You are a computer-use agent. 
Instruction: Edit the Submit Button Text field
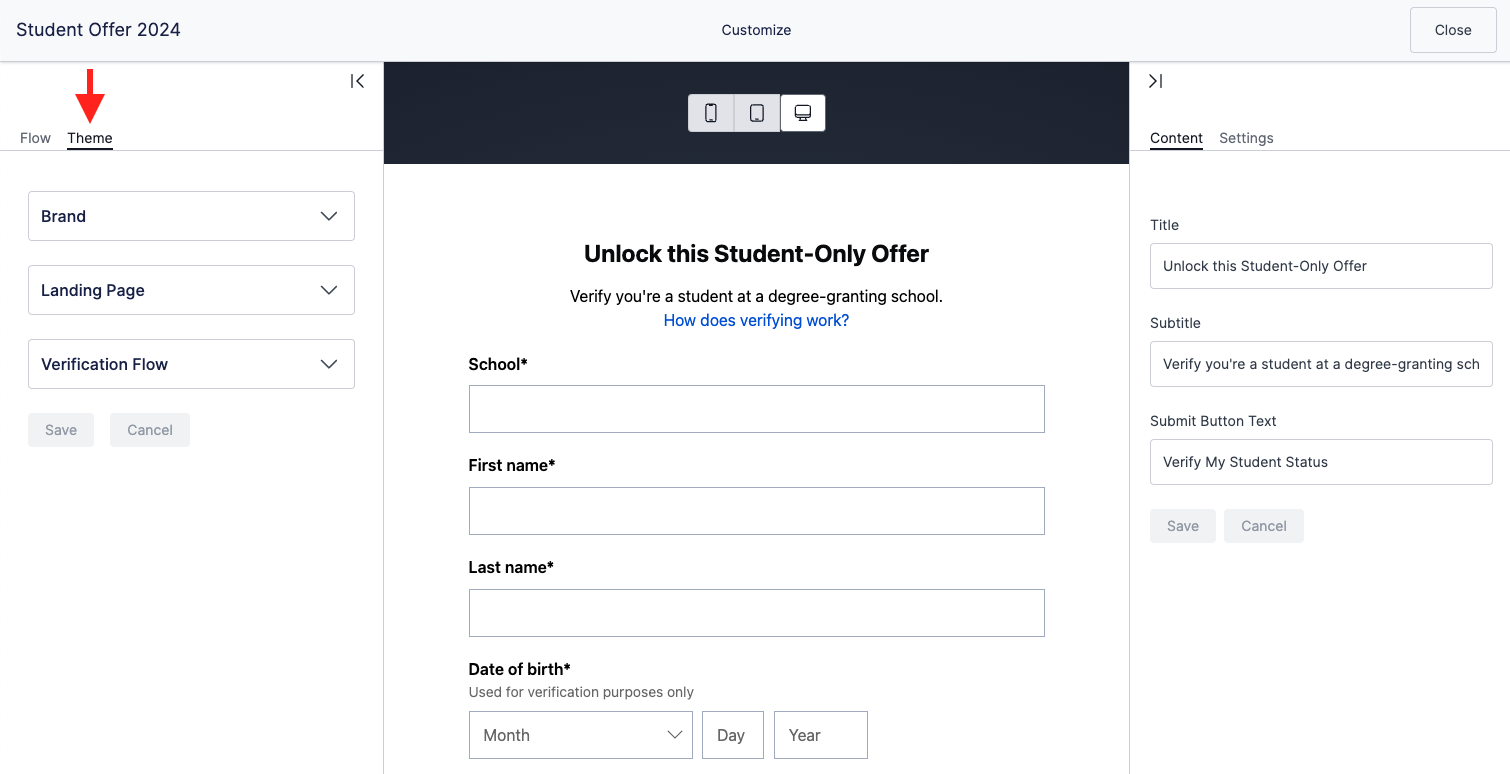(x=1321, y=462)
